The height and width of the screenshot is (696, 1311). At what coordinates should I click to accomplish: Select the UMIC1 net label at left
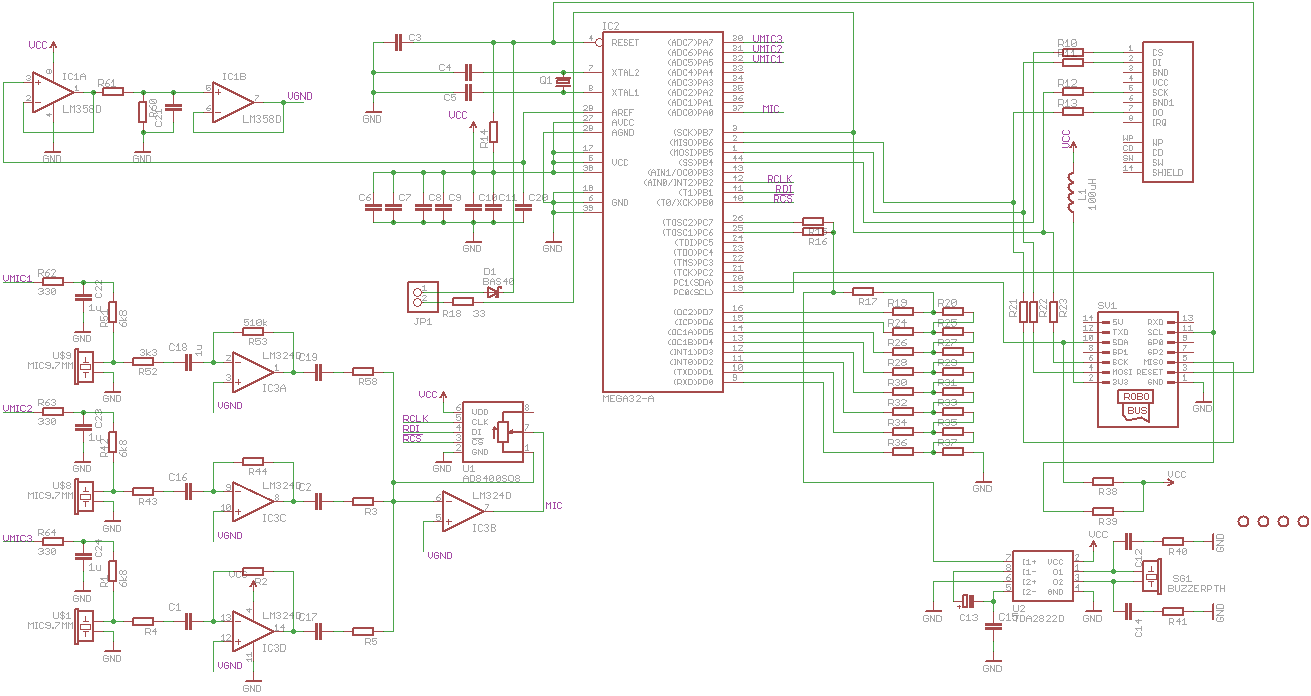[x=17, y=278]
